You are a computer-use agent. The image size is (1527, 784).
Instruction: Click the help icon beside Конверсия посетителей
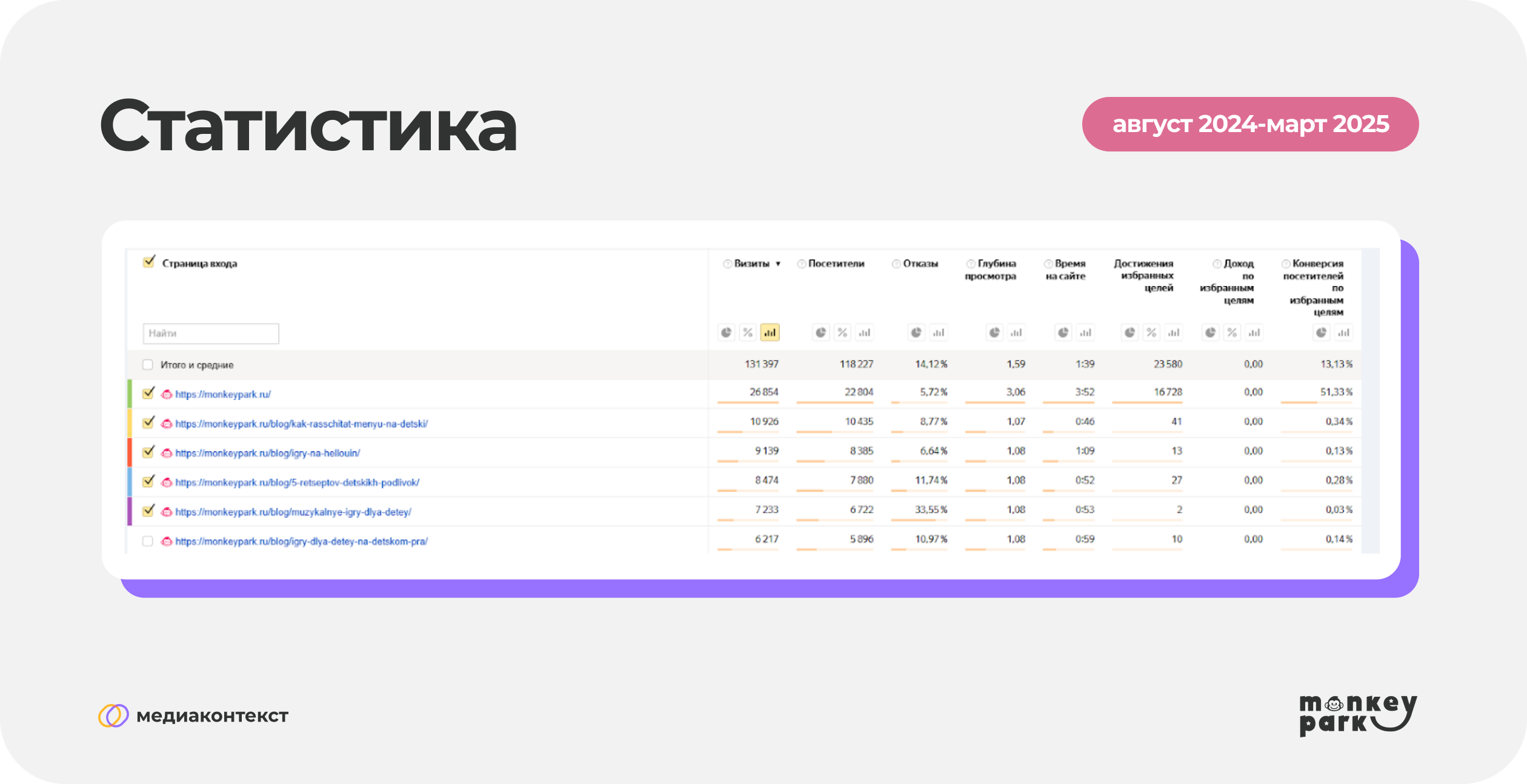1285,264
